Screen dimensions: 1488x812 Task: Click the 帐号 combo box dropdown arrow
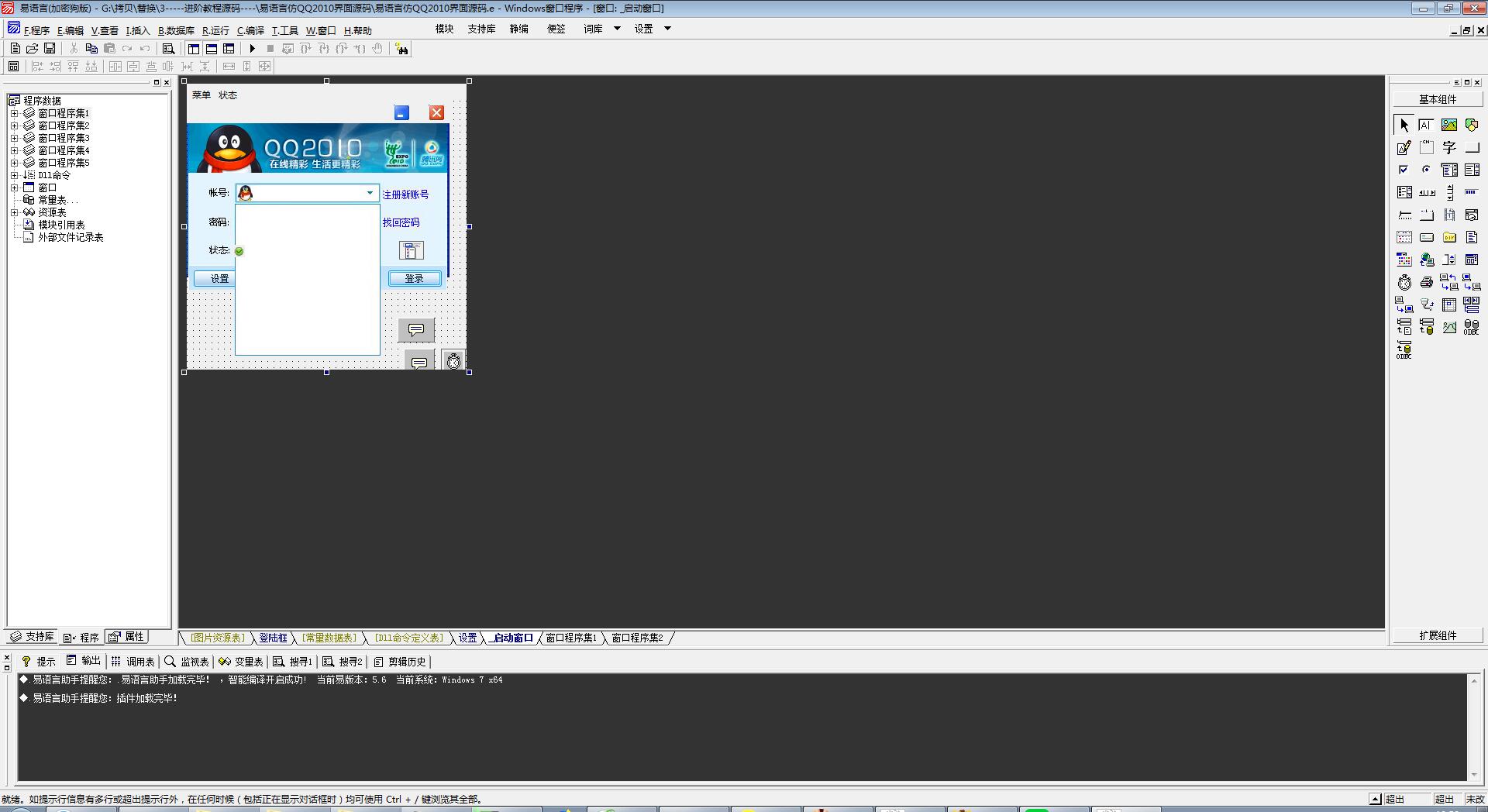pos(370,193)
